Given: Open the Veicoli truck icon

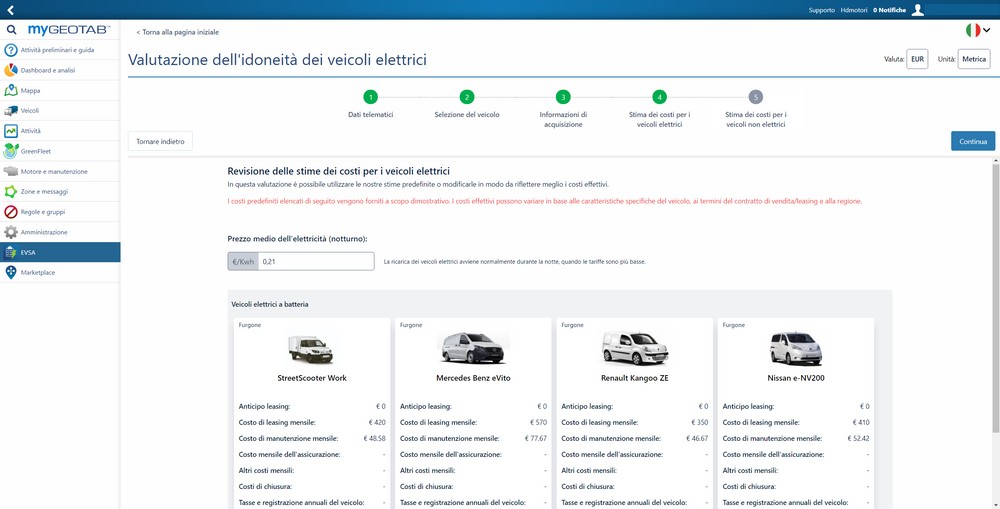Looking at the screenshot, I should (11, 110).
